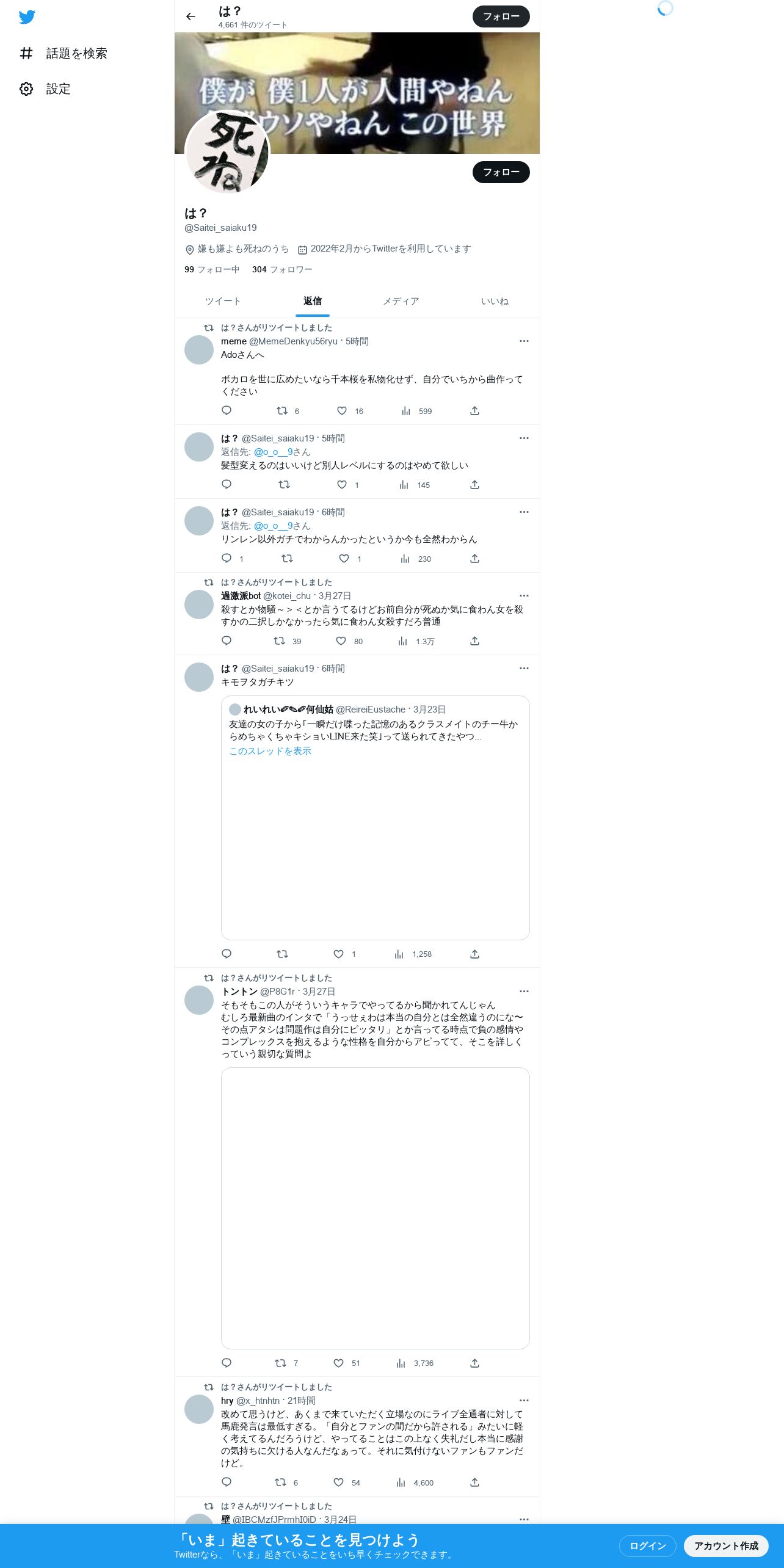Open more options on hry tweet
This screenshot has height=1568, width=784.
coord(524,1400)
